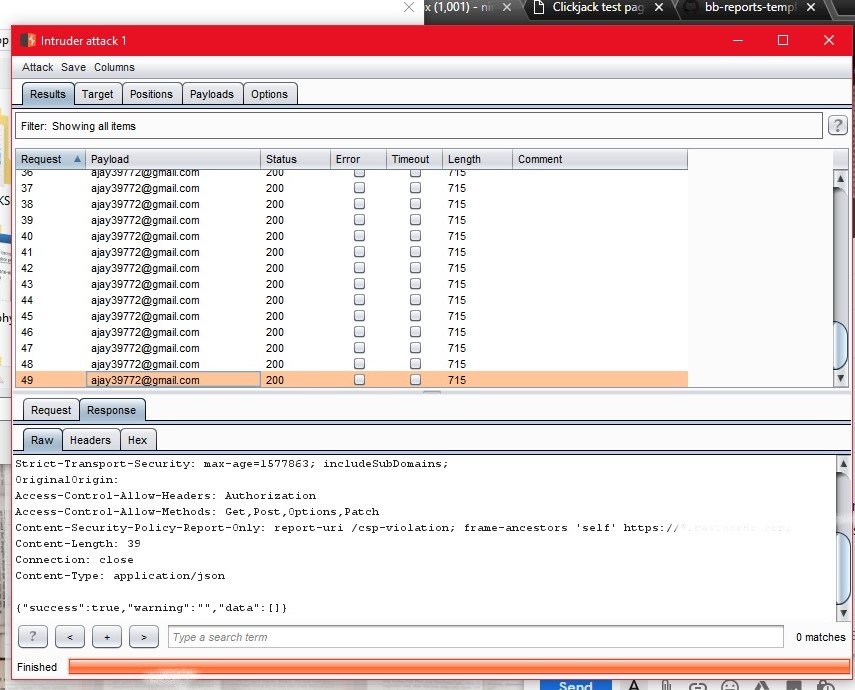Toggle the Error checkbox for request 49

point(360,380)
